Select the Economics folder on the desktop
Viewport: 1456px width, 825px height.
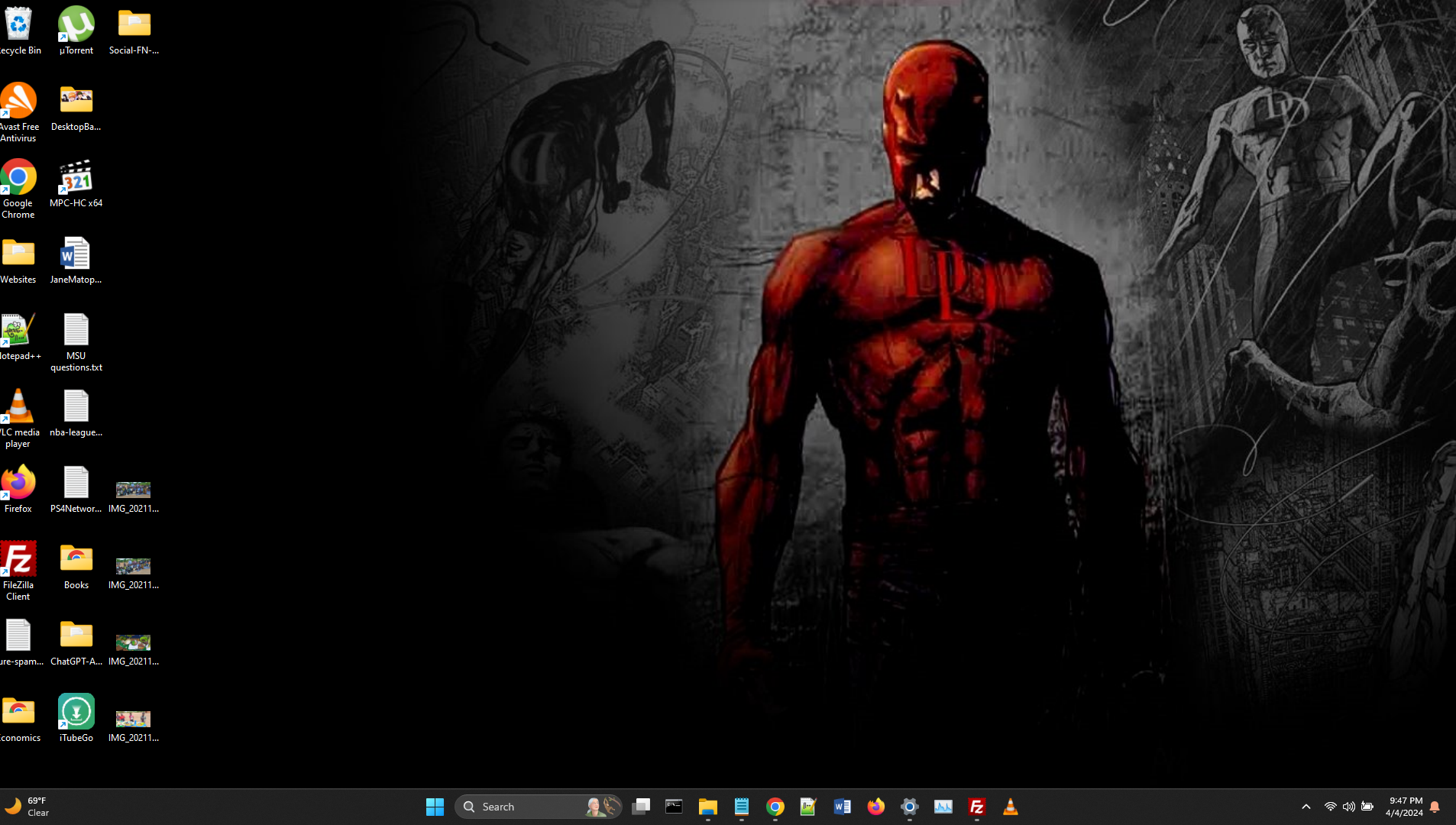[x=18, y=718]
